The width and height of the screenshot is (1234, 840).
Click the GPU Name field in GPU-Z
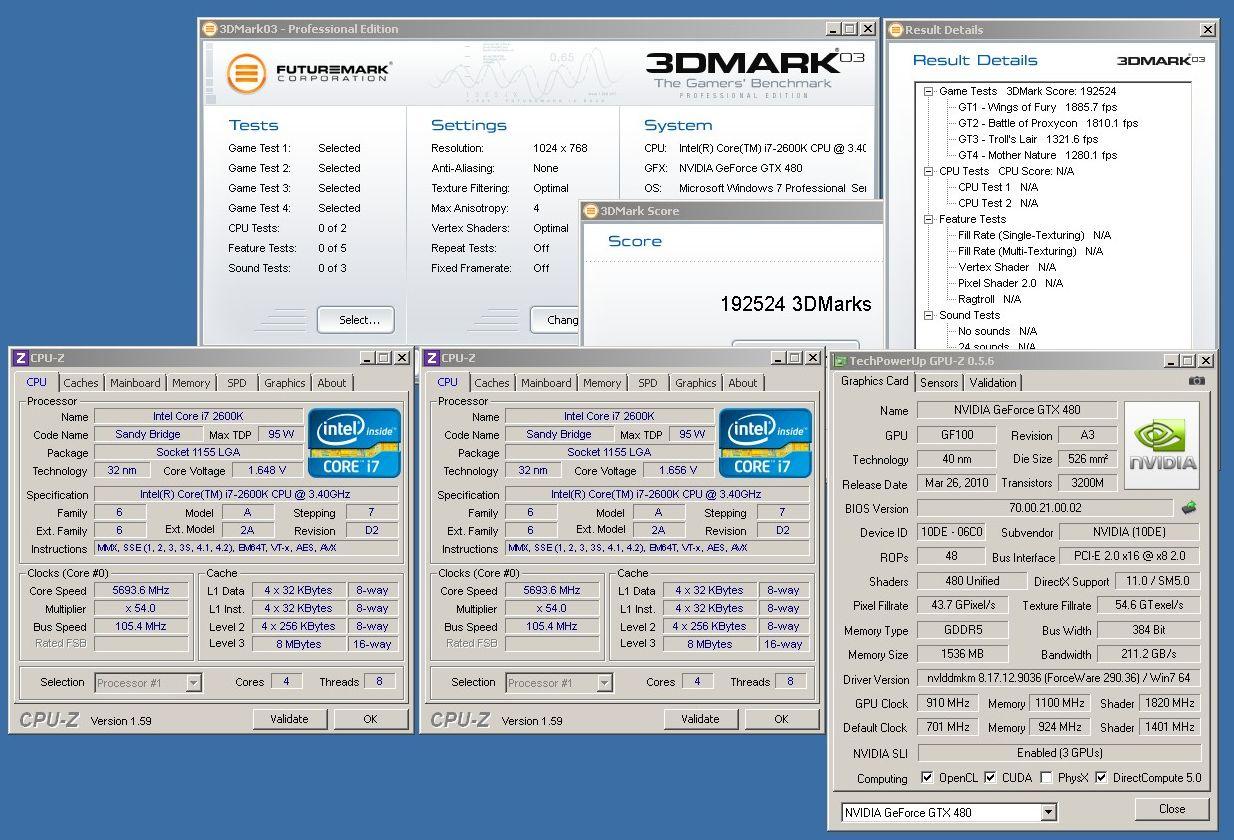point(1017,410)
